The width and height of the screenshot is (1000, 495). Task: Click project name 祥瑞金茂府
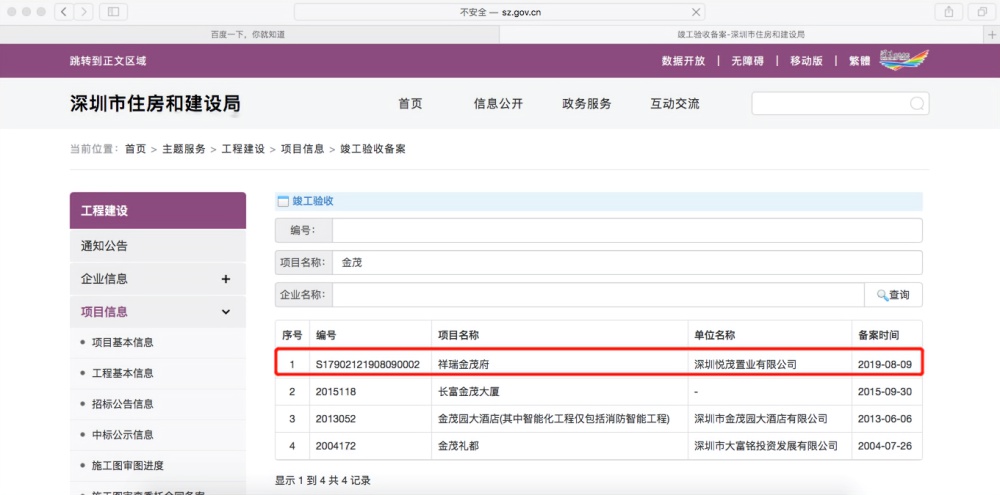tap(464, 364)
